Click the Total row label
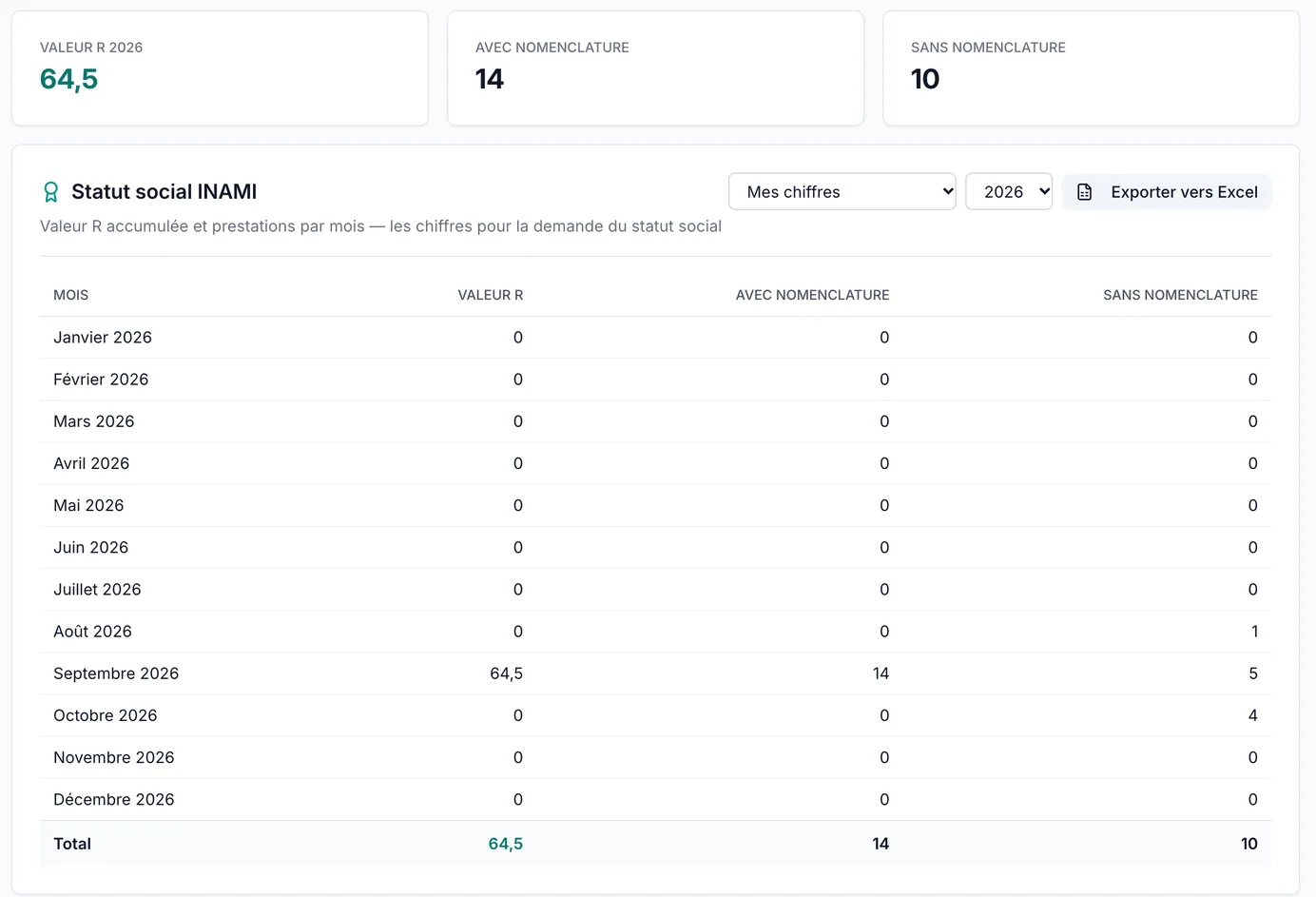The image size is (1316, 897). (x=72, y=844)
